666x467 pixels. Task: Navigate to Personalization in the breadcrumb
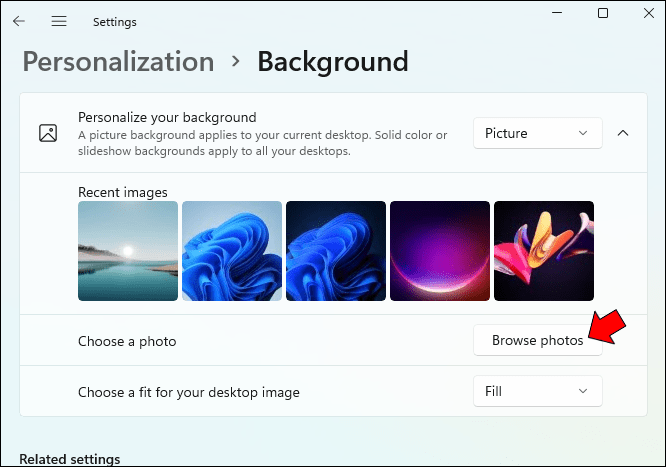coord(118,62)
